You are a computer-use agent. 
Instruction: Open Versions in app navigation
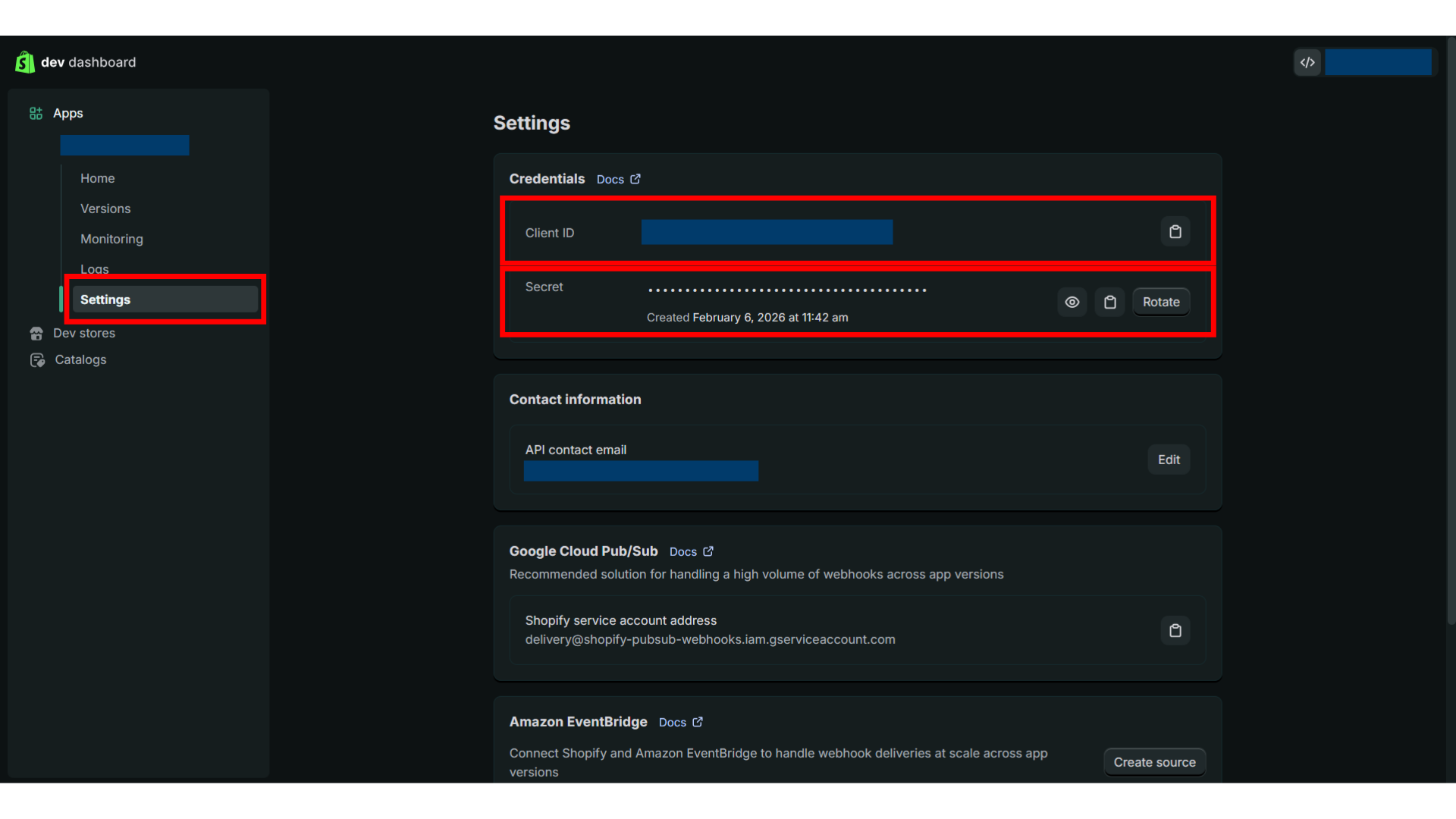pos(105,209)
